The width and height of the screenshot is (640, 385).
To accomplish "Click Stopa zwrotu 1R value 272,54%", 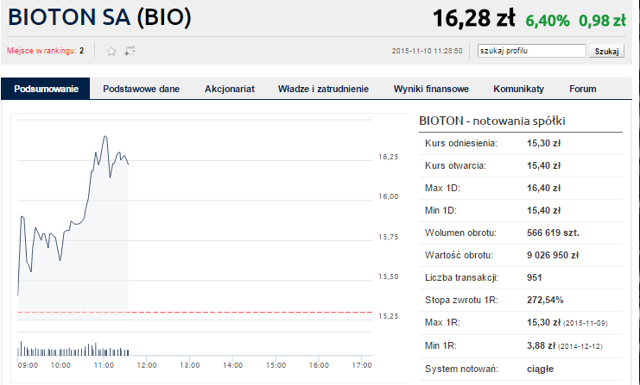I will [x=545, y=300].
